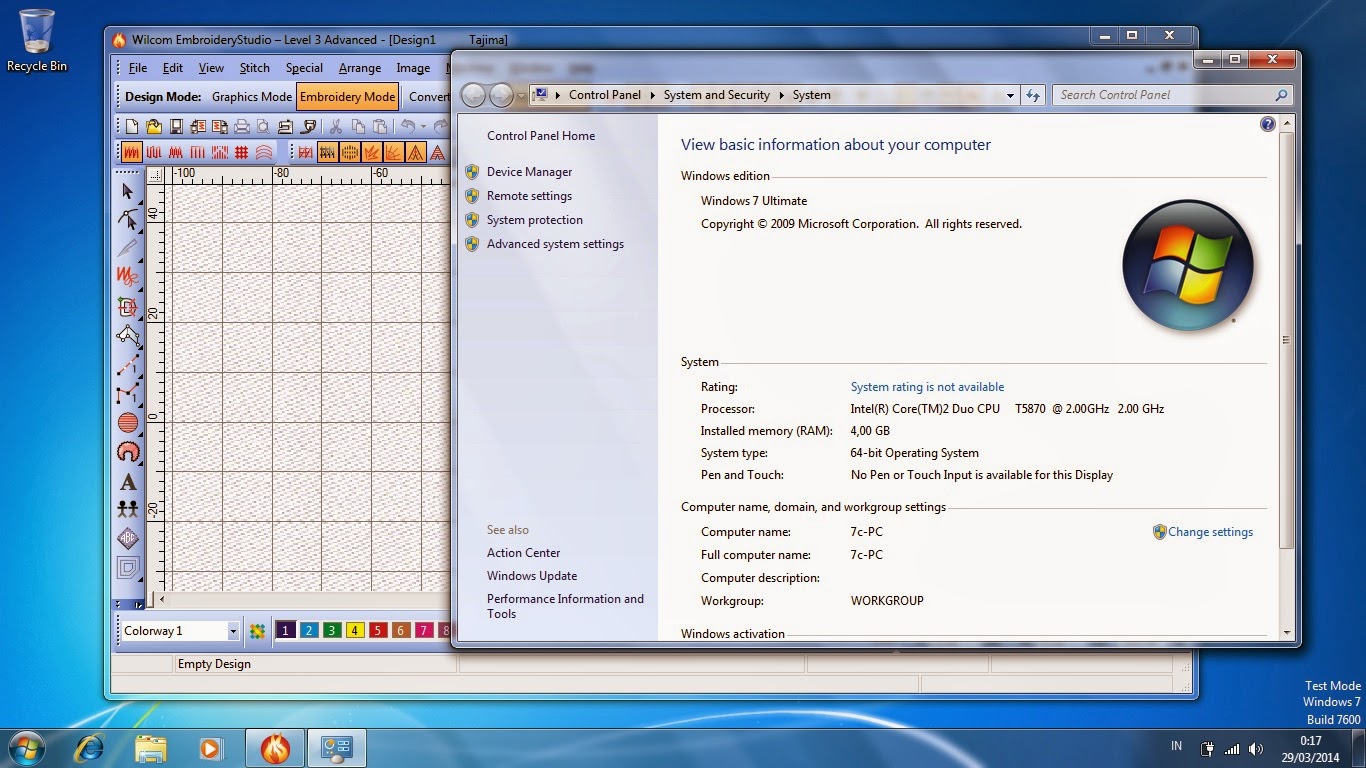Click the New design icon in Wilcom
1366x768 pixels.
coord(132,126)
